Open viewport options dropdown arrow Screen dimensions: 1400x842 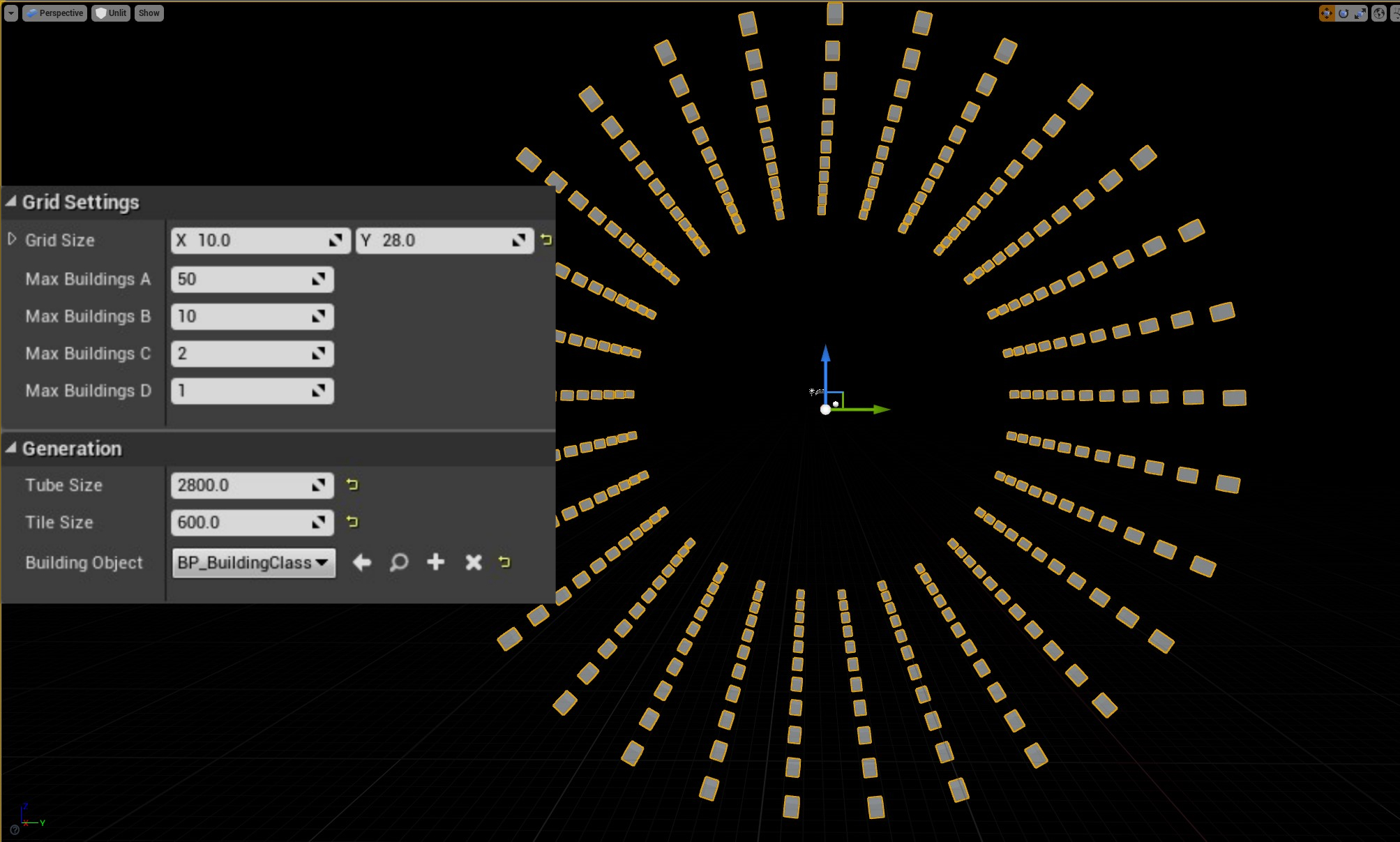point(10,13)
